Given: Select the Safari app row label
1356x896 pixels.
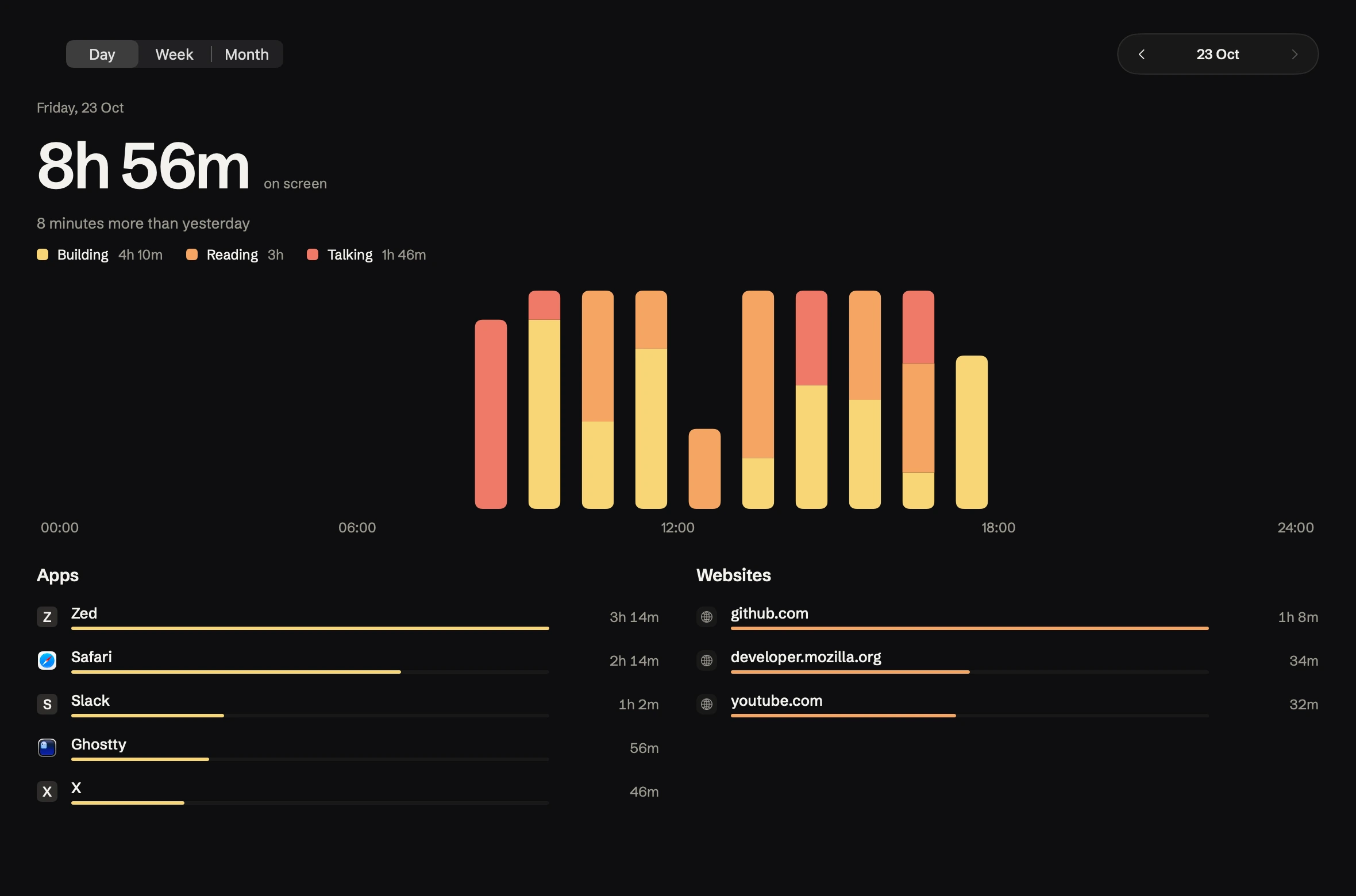Looking at the screenshot, I should click(91, 656).
